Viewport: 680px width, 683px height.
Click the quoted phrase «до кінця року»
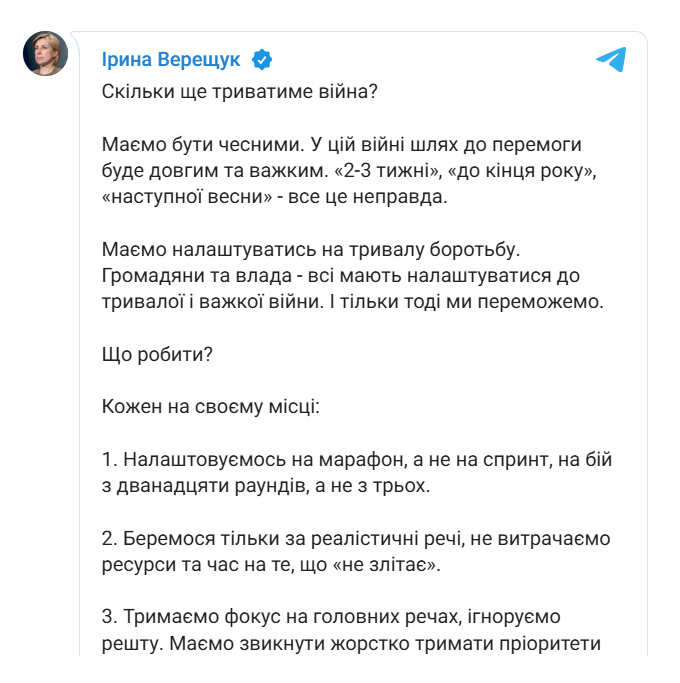coord(521,171)
